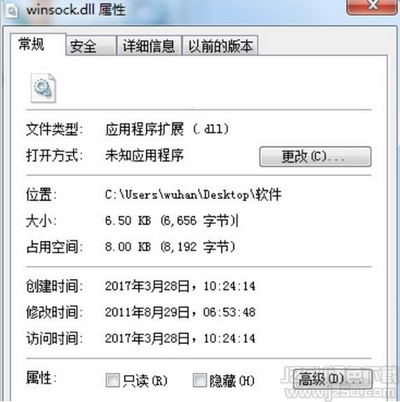Select the 以前的版本 tab
This screenshot has height=402, width=400.
(x=220, y=46)
